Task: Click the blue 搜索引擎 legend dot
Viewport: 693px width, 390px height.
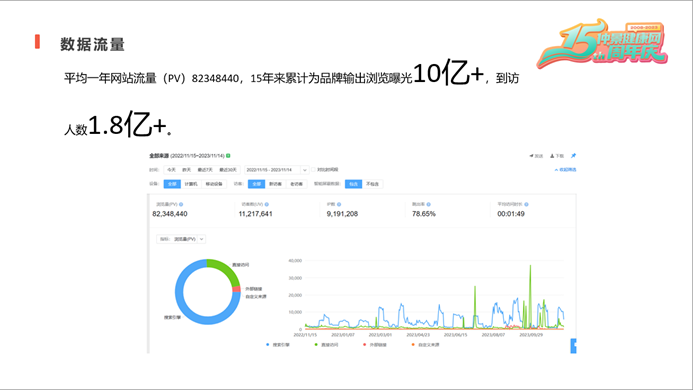Action: point(267,344)
